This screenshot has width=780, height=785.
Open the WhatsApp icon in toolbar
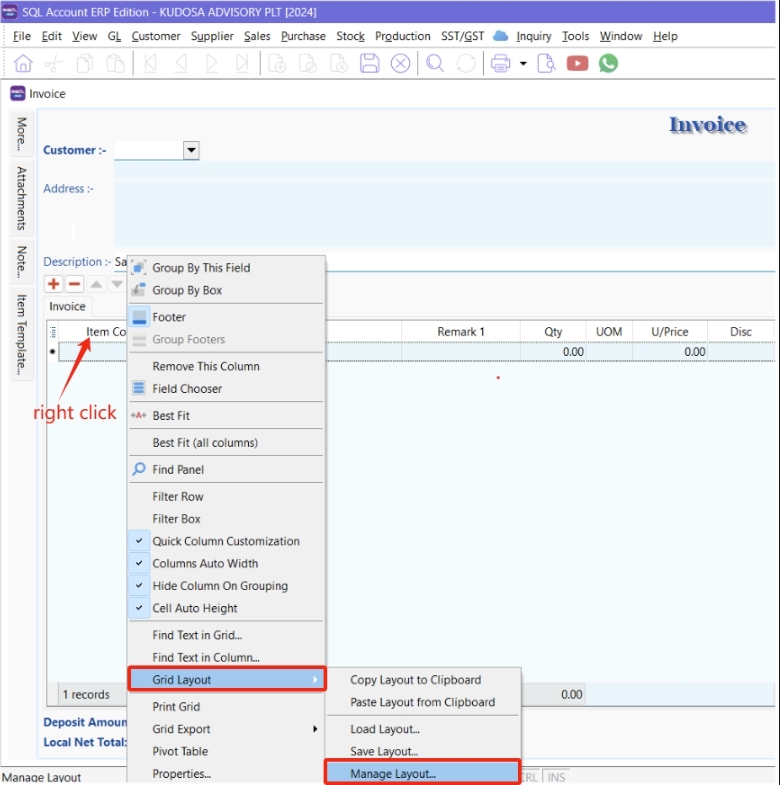(608, 63)
